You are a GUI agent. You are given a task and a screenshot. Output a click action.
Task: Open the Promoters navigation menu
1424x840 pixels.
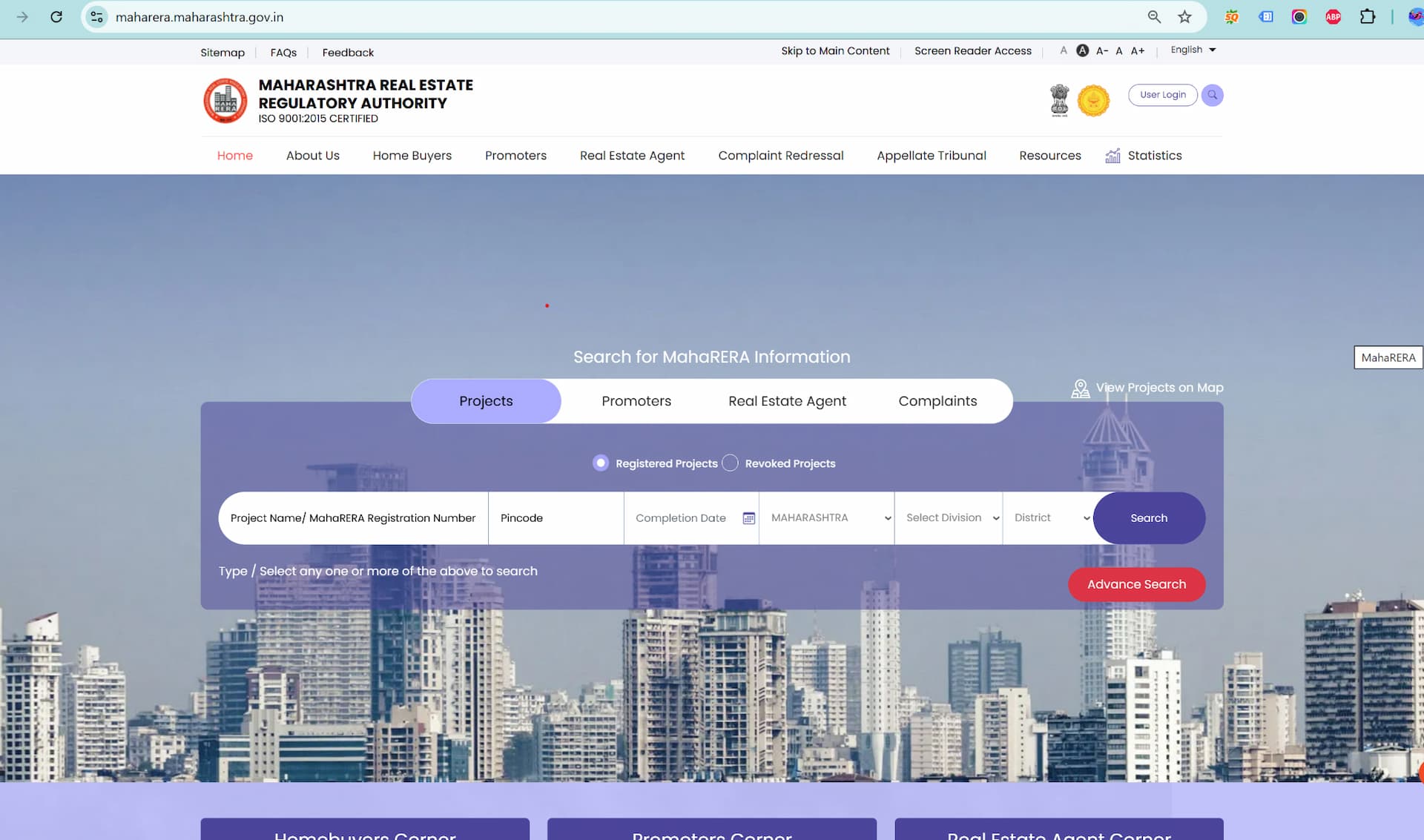pos(515,156)
